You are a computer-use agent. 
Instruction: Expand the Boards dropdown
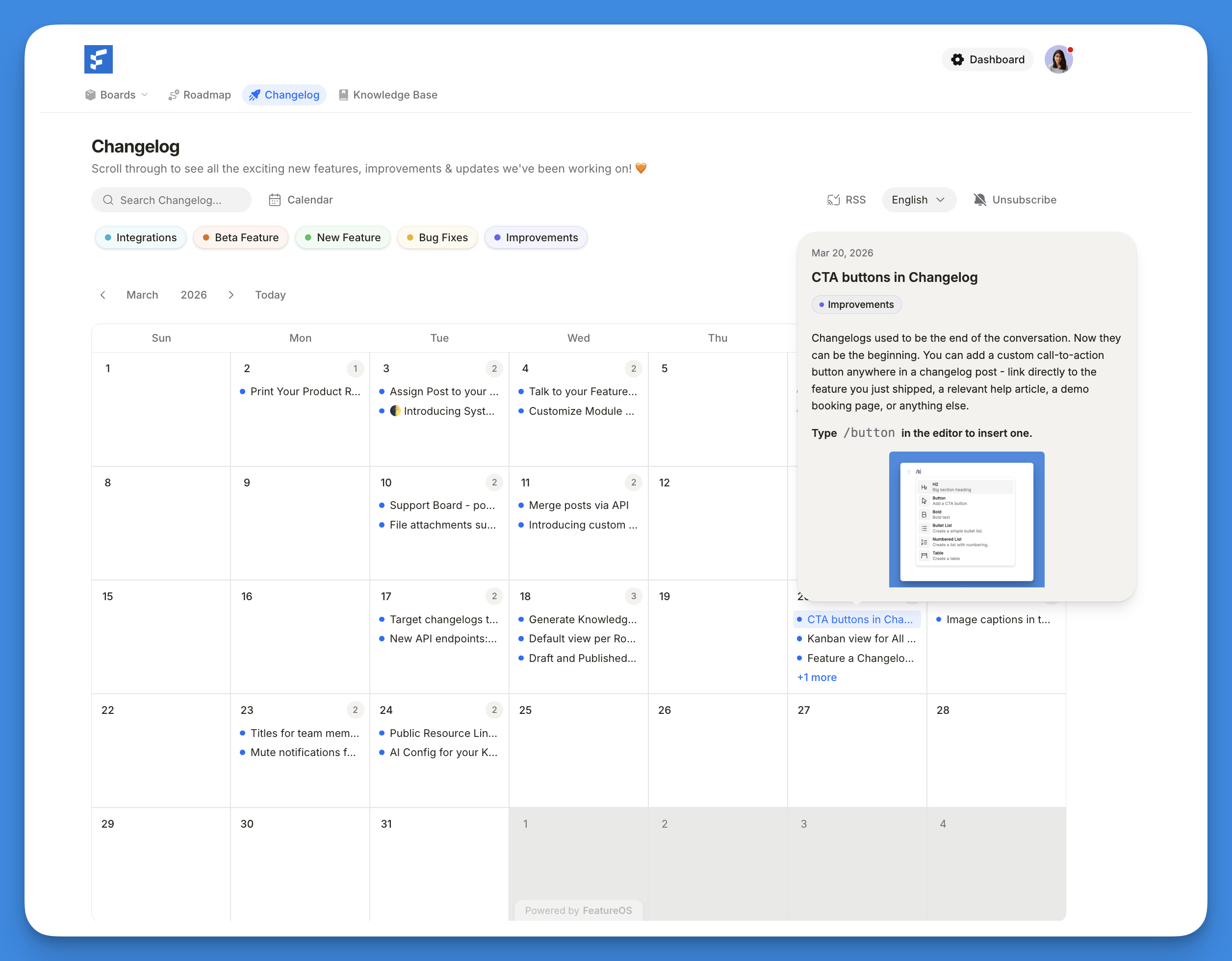117,95
